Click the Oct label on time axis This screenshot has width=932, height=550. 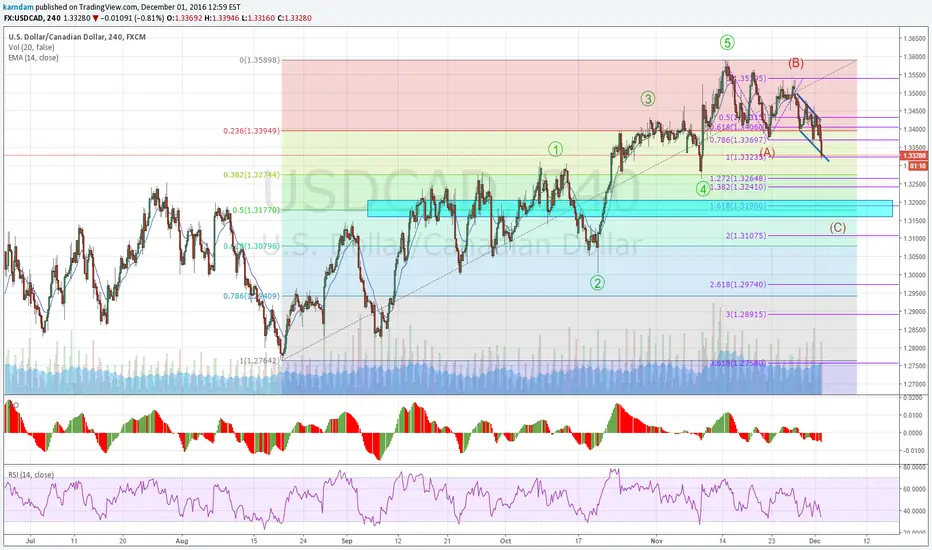coord(506,541)
